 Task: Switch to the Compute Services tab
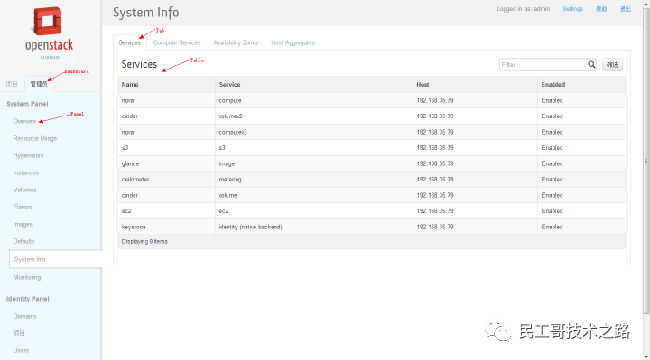tap(176, 43)
